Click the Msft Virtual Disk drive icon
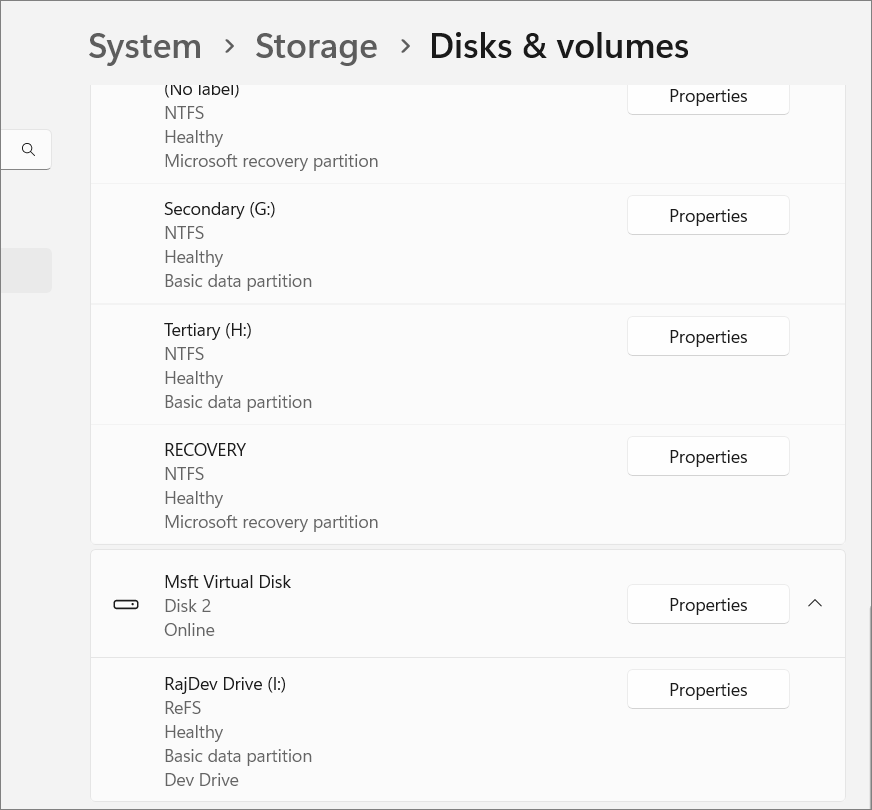The image size is (872, 810). (126, 604)
